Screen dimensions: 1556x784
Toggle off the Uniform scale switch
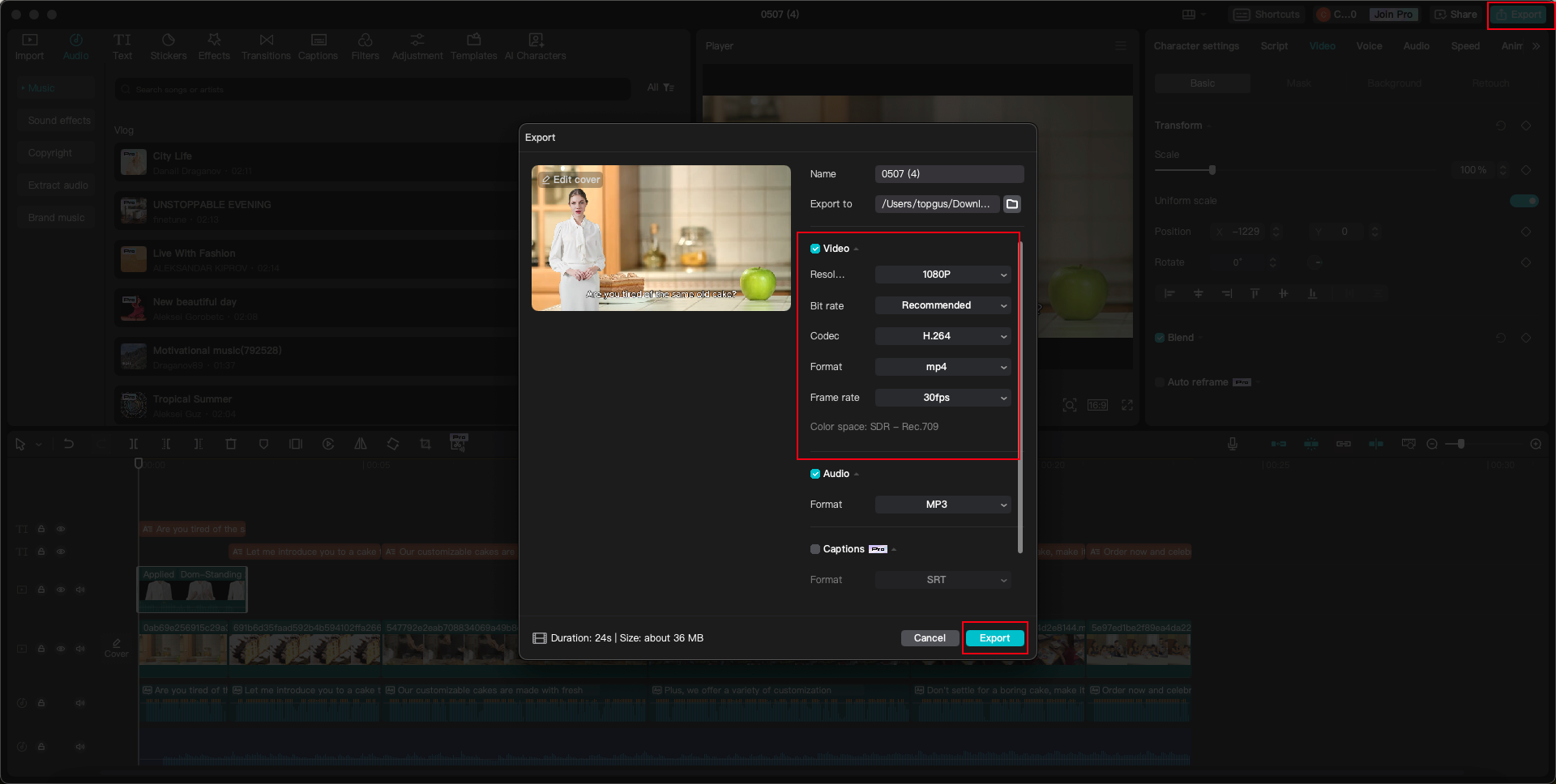click(1524, 200)
